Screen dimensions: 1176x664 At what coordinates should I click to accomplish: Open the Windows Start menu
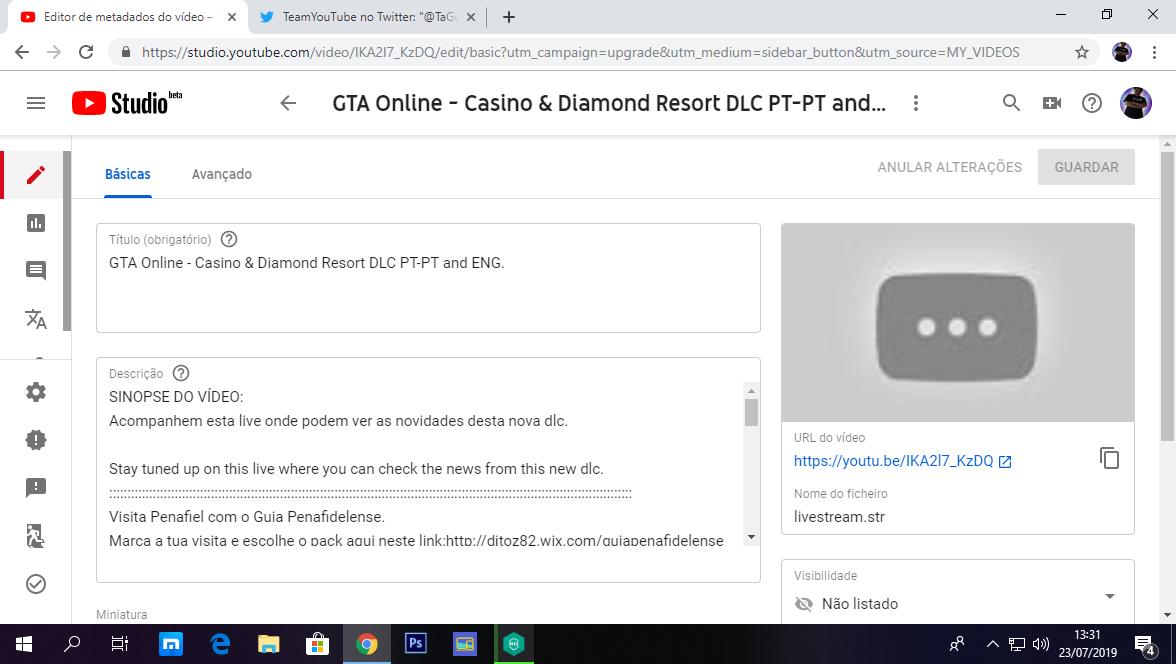23,644
